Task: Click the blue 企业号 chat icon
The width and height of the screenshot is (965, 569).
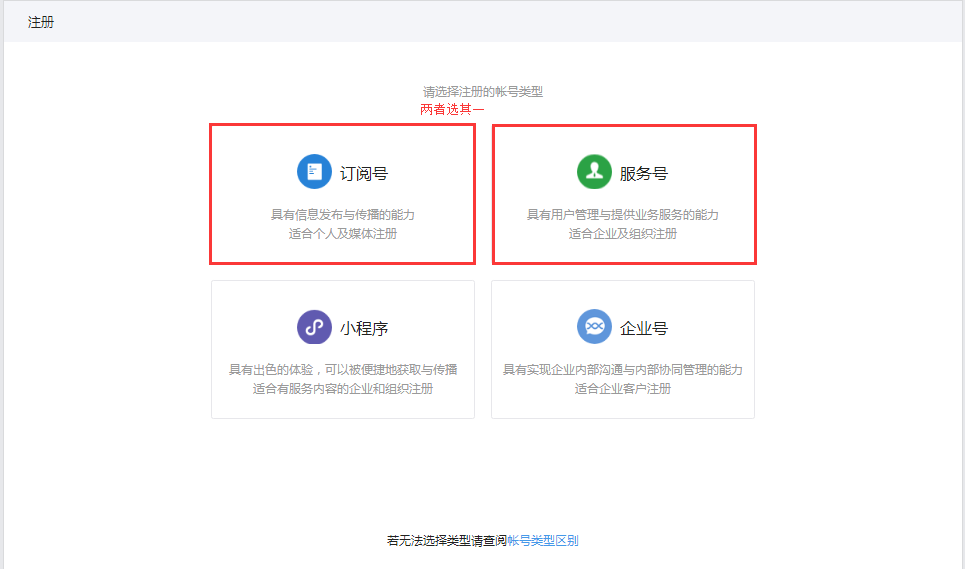Action: tap(594, 327)
